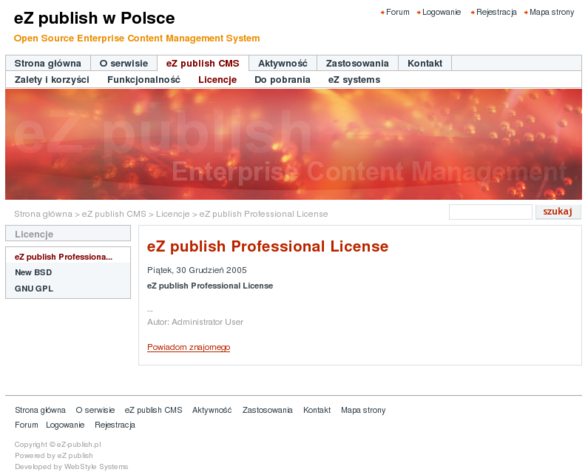
Task: Click the date Piątek, 30 Grudzień 2005
Action: (x=197, y=270)
